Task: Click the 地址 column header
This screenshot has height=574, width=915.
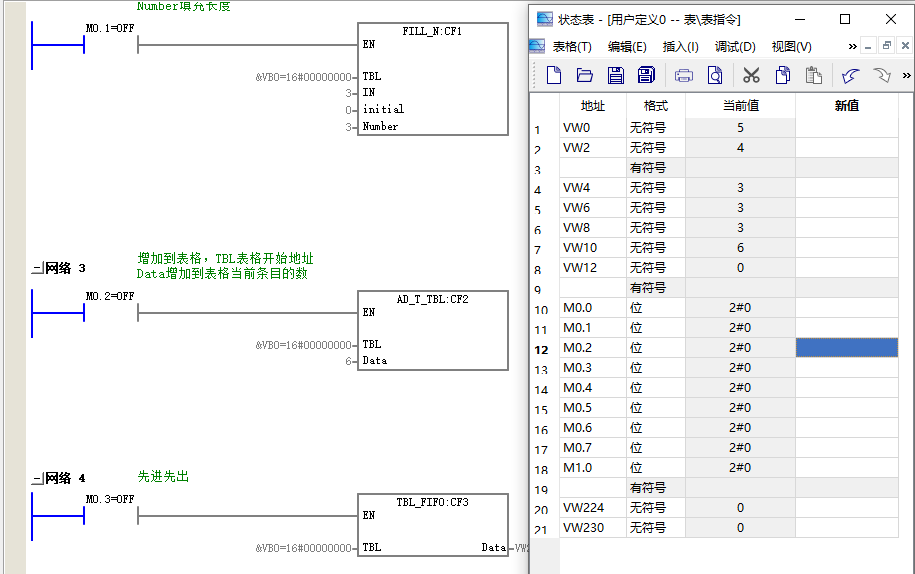Action: click(593, 106)
